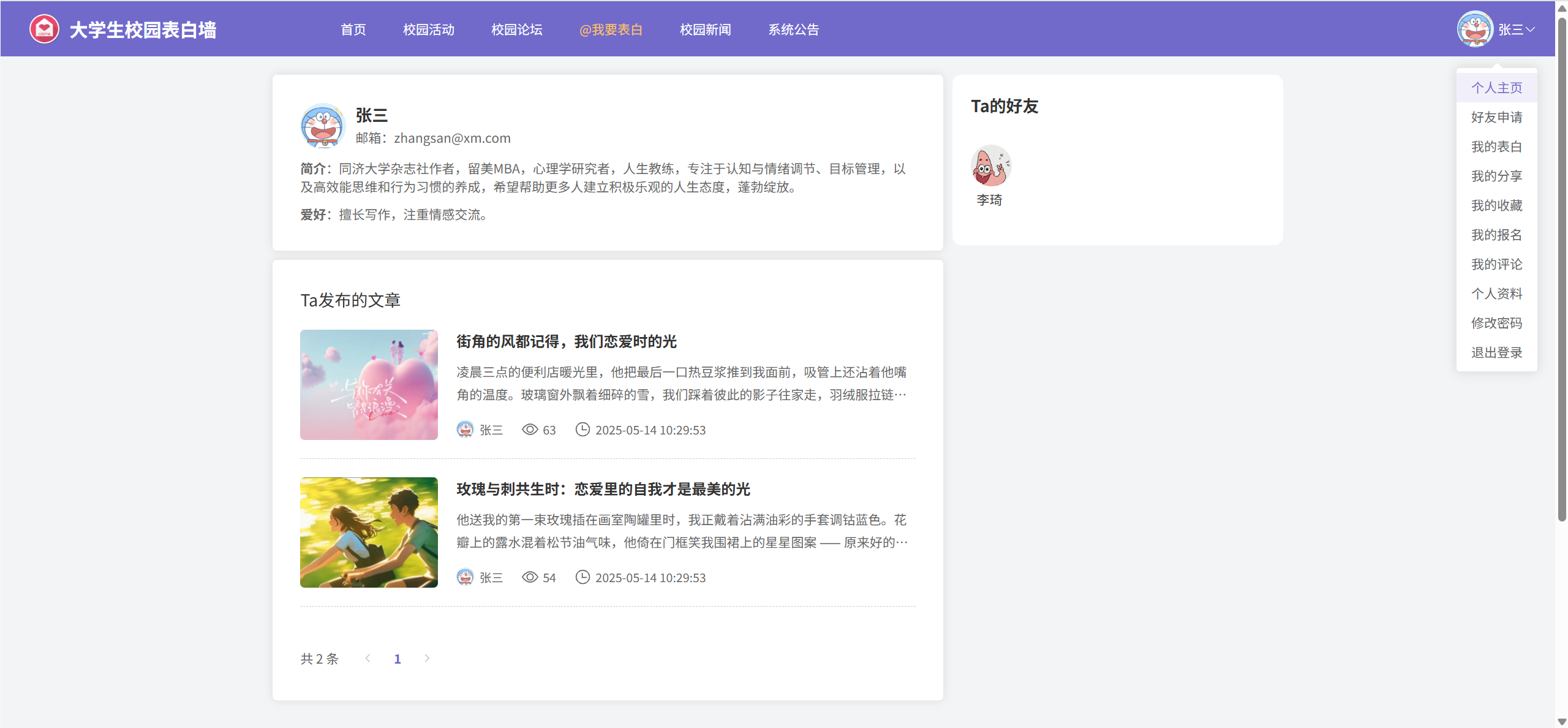Choose 我的收藏 in user dropdown
Image resolution: width=1568 pixels, height=728 pixels.
[x=1496, y=205]
